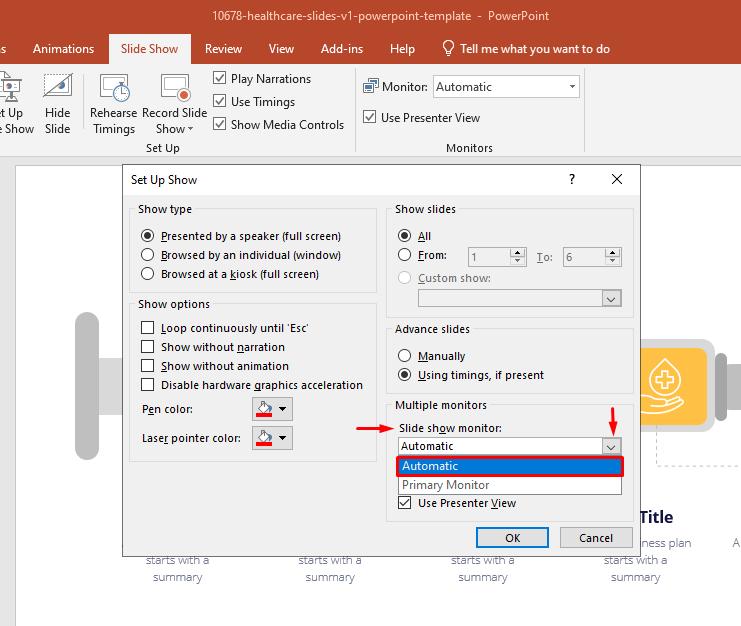Toggle dialog Use Presenter View checkbox

tap(405, 503)
